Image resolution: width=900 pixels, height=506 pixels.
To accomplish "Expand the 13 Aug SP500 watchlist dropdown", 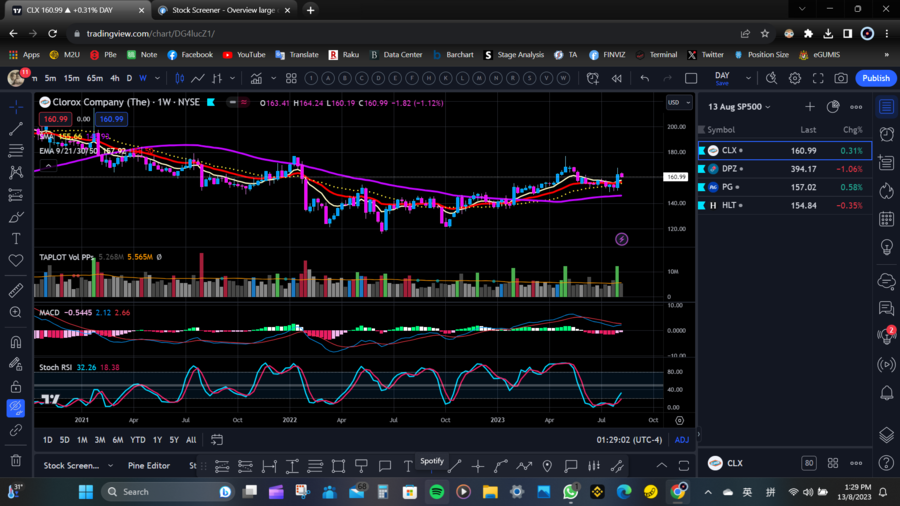I will coord(768,107).
